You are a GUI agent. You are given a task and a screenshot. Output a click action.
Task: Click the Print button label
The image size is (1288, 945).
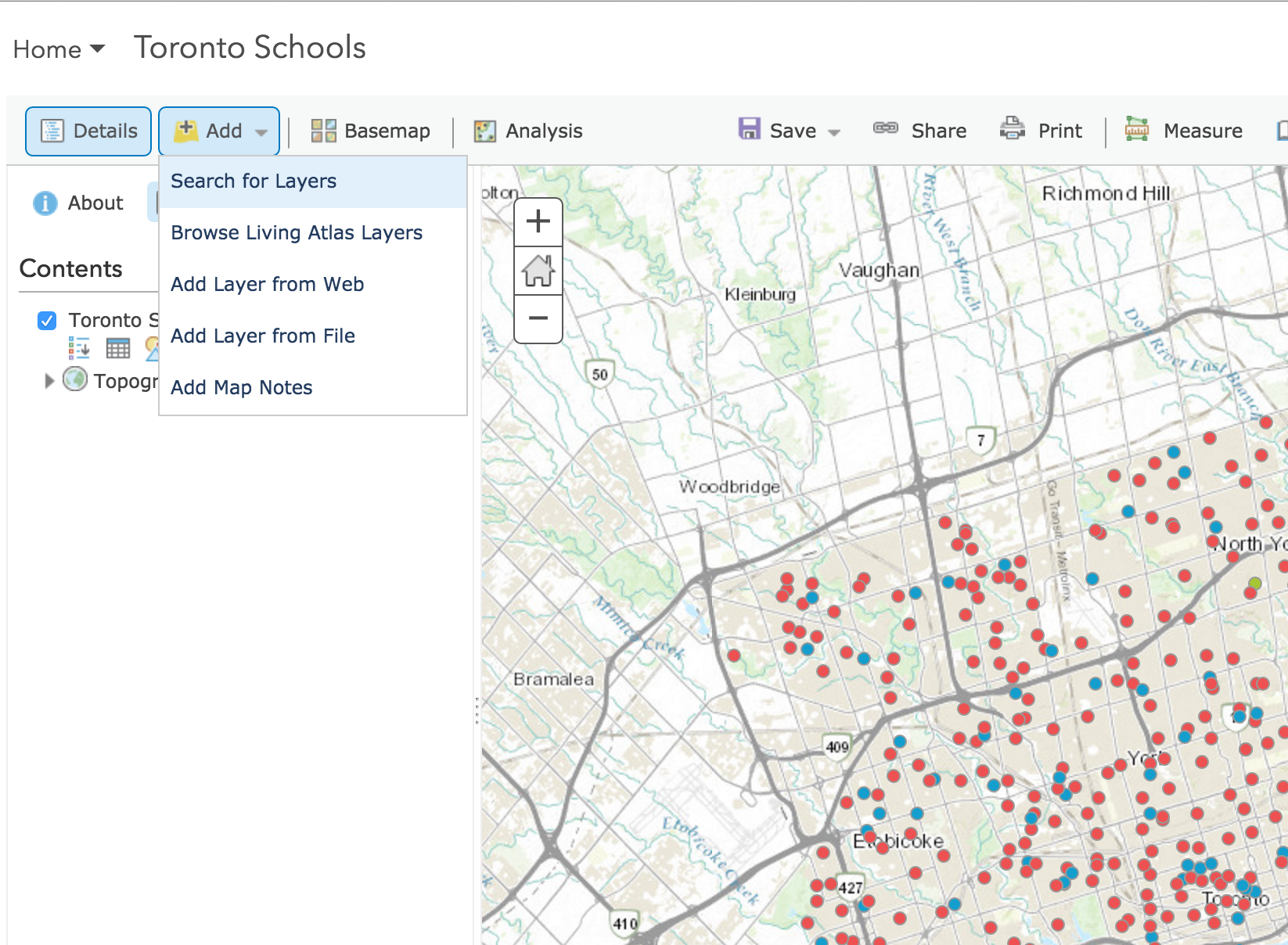click(1060, 131)
